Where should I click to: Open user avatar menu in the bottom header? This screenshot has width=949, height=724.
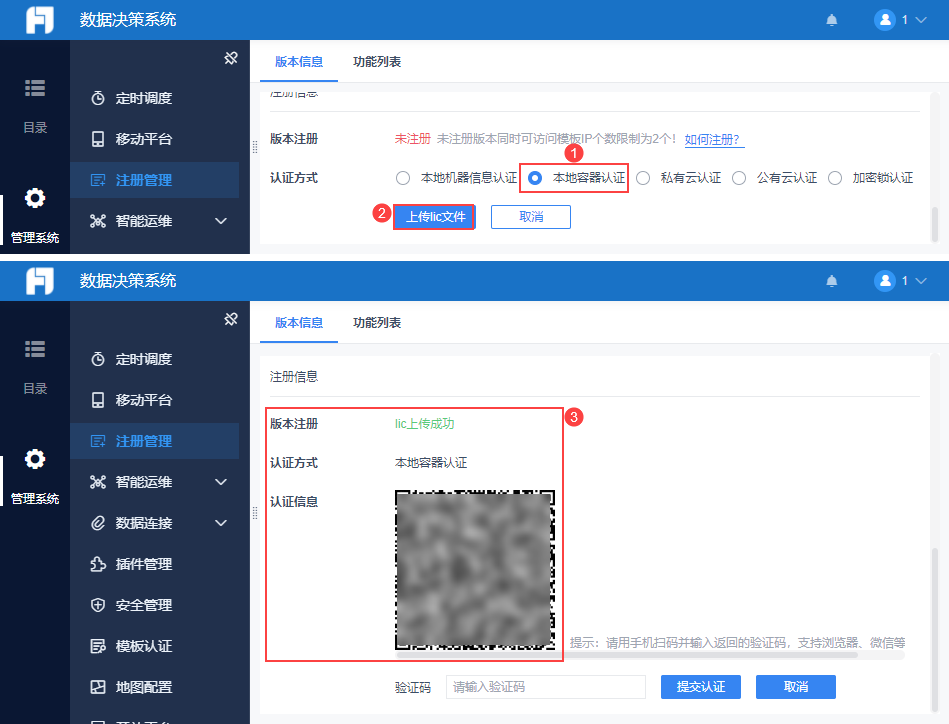(x=885, y=281)
